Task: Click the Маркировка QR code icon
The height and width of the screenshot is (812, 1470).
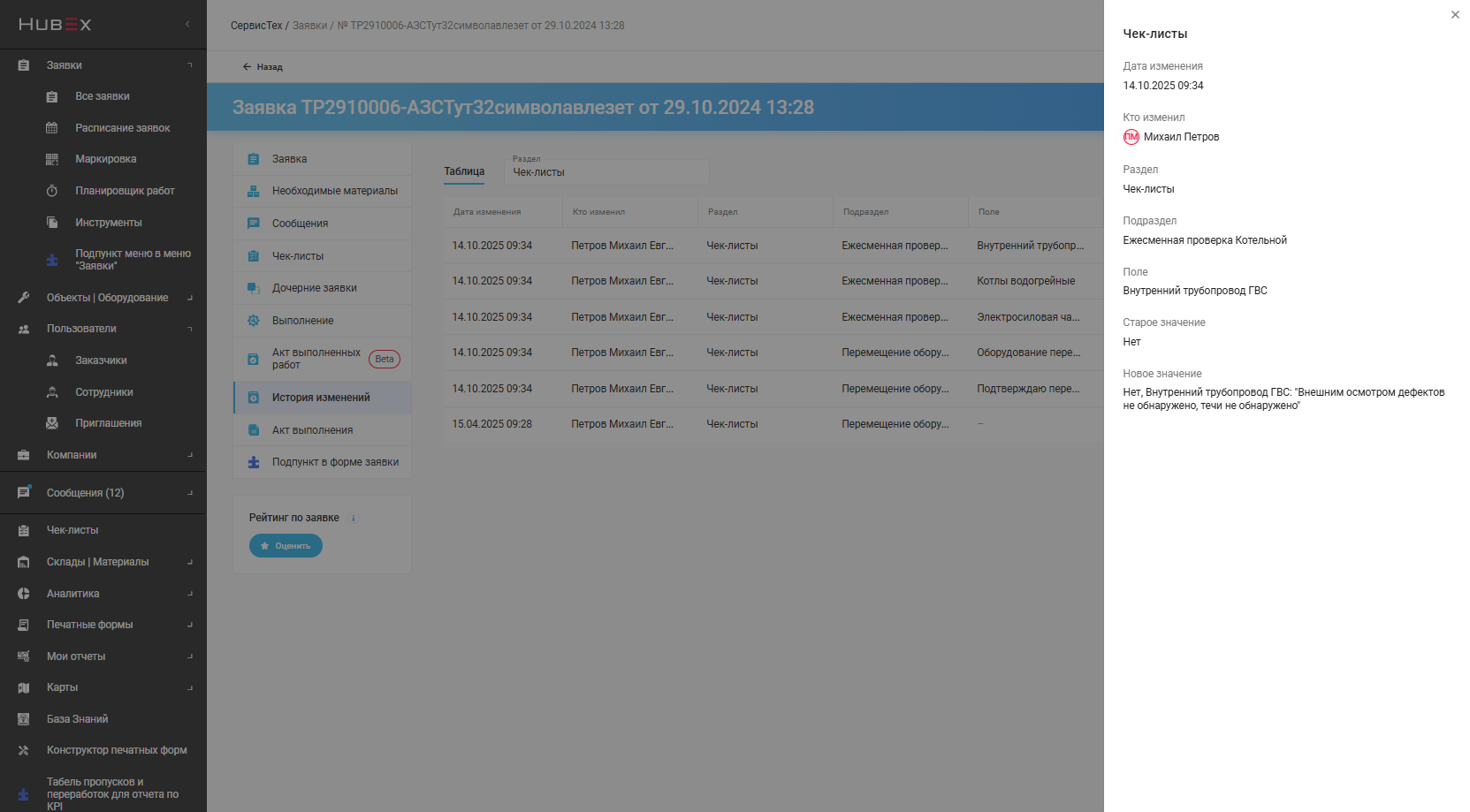Action: tap(52, 159)
